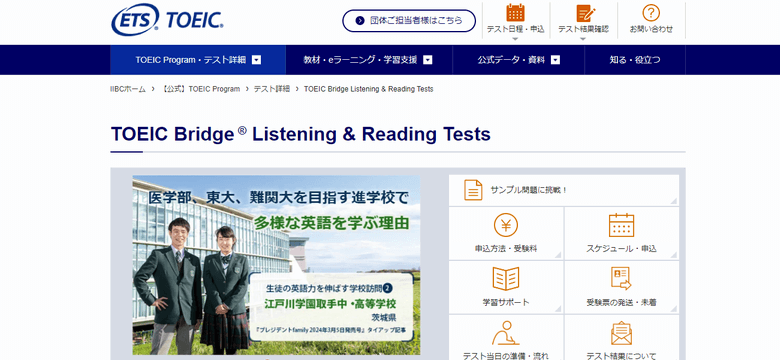Click the school banner image 江戸川学園取手
The image size is (780, 360).
(276, 265)
